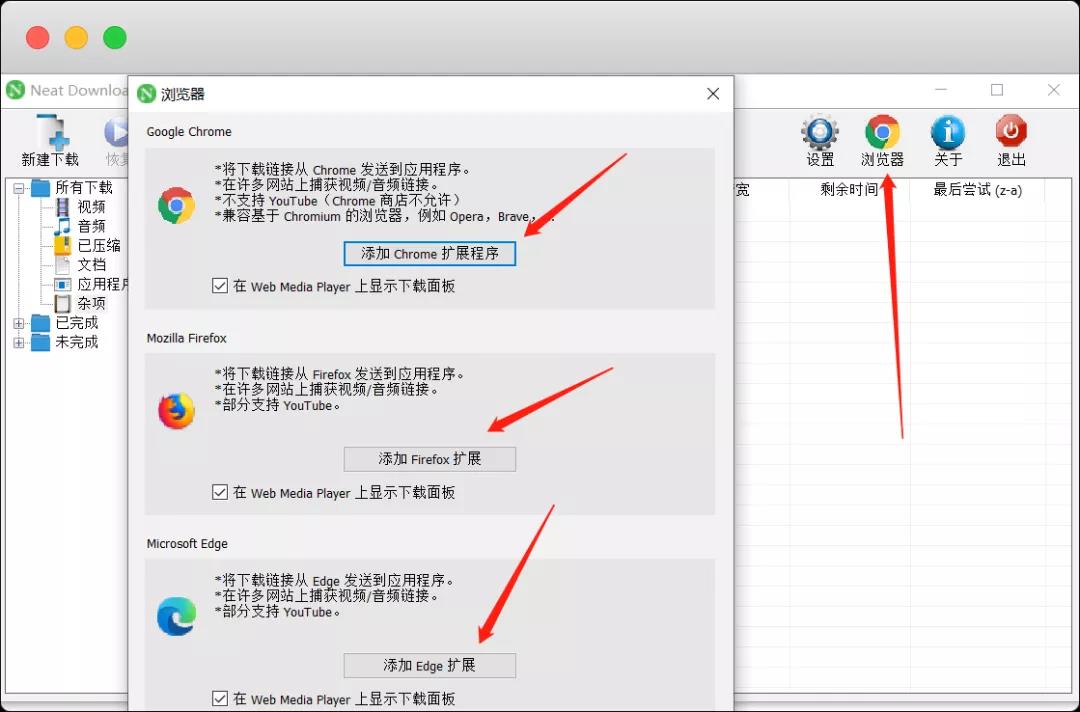
Task: Click the red macOS close button
Action: tap(37, 37)
